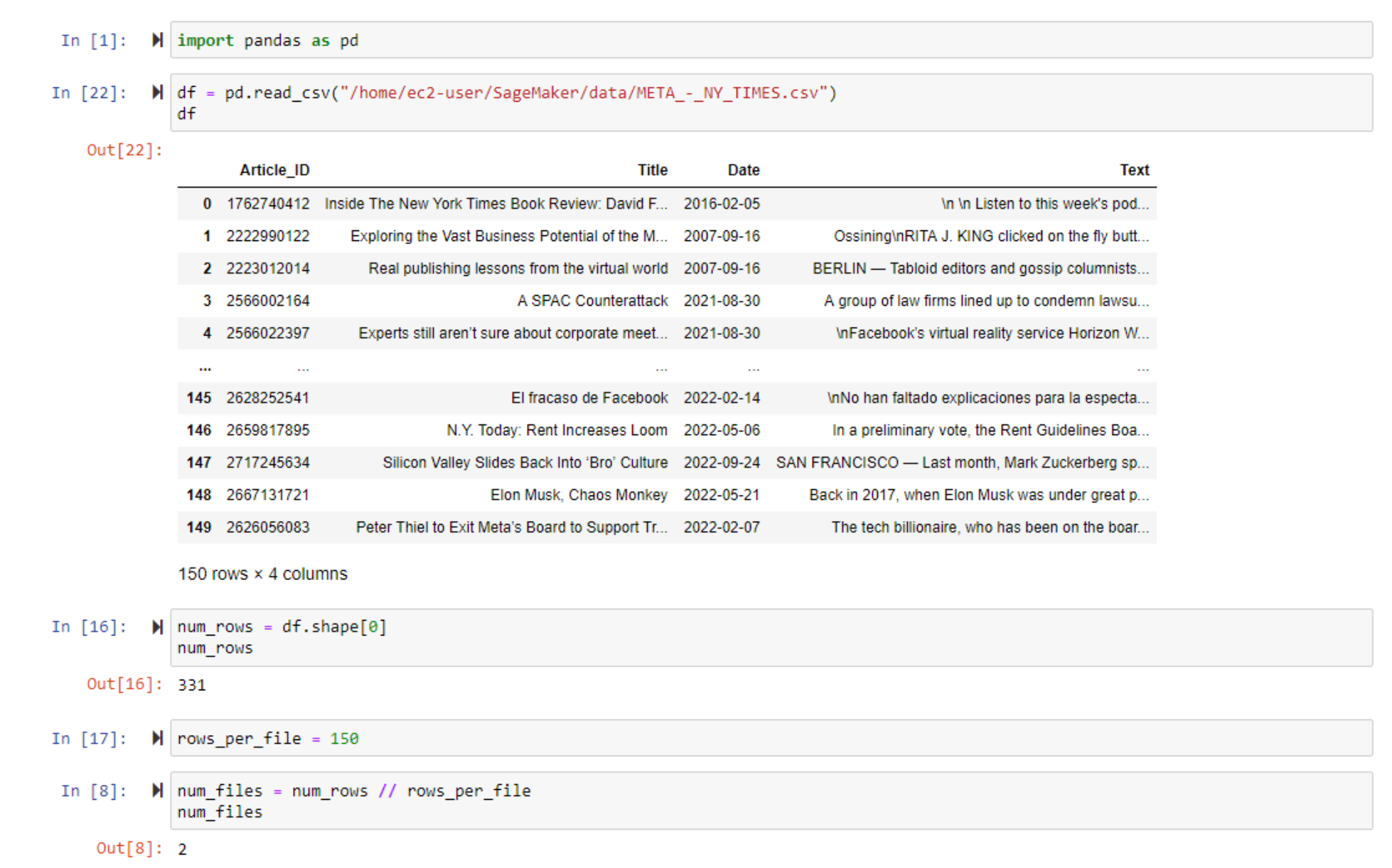Run the num_rows cell In [16]
Viewport: 1392px width, 868px height.
(x=158, y=626)
